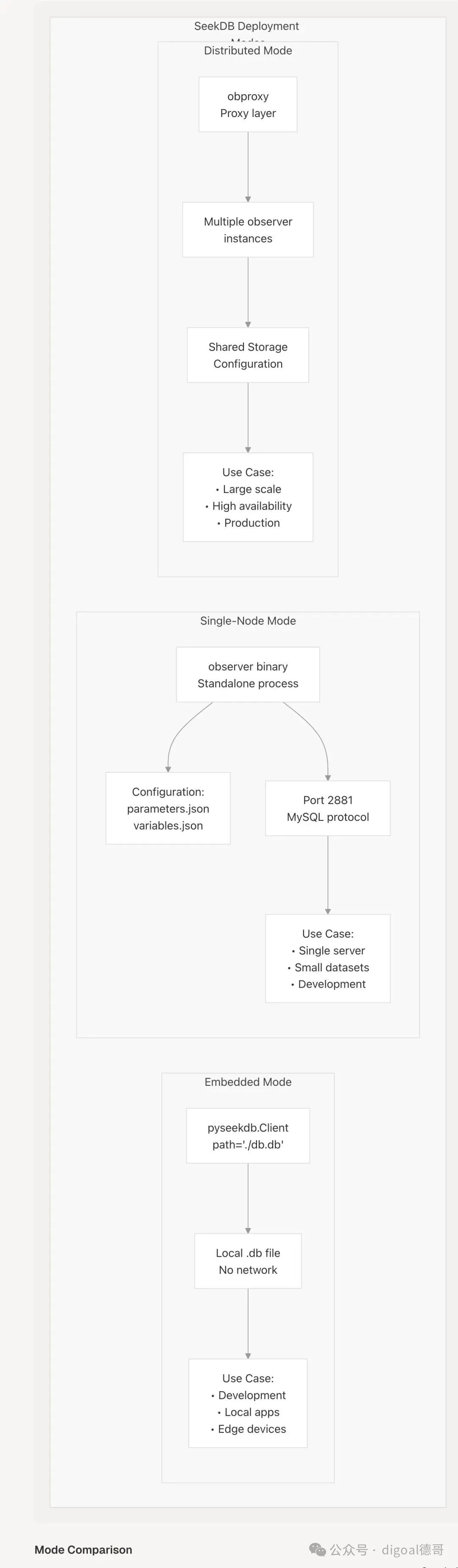The height and width of the screenshot is (1568, 458).
Task: Click "Development" in the Single-Node use case
Action: [x=332, y=984]
